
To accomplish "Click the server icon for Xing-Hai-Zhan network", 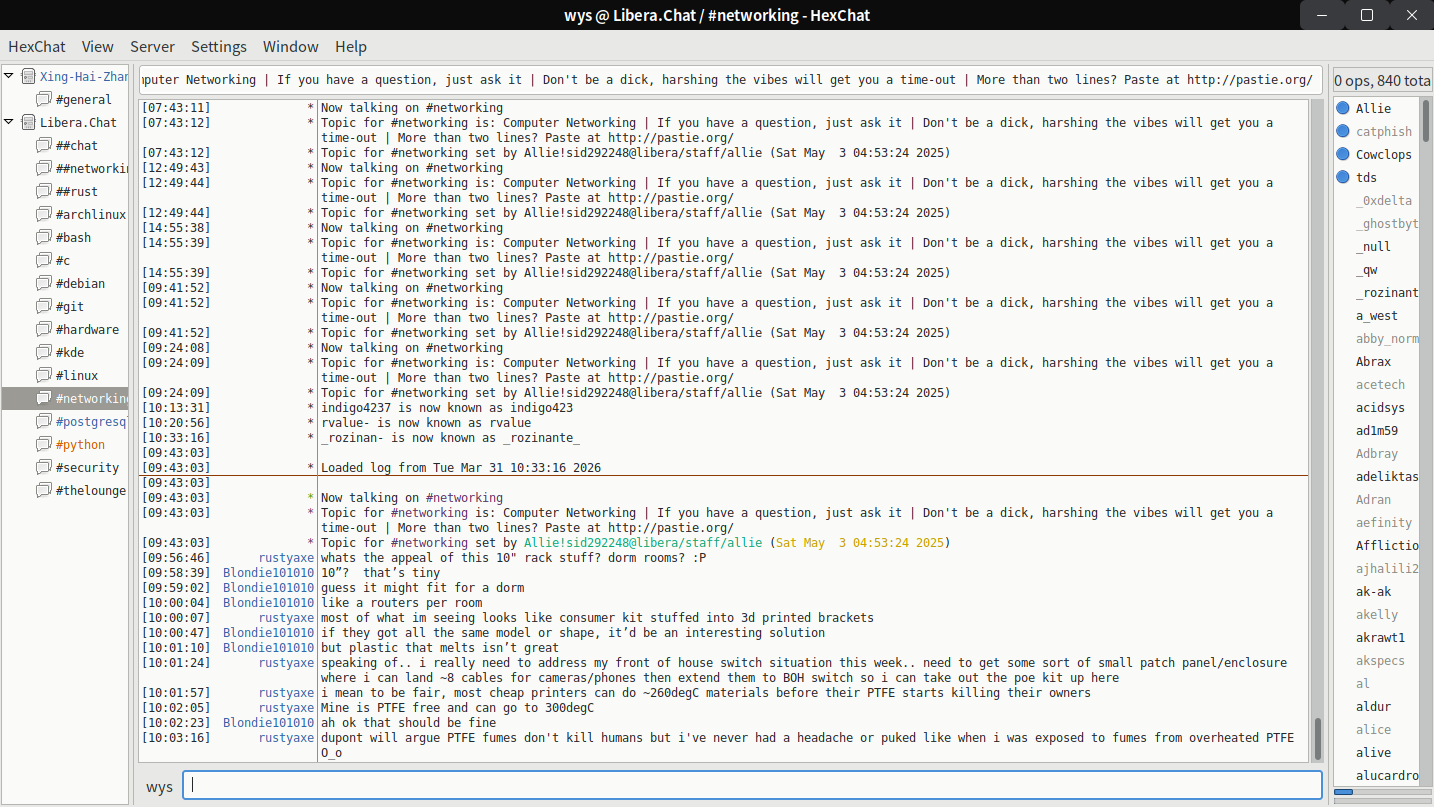I will tap(28, 76).
